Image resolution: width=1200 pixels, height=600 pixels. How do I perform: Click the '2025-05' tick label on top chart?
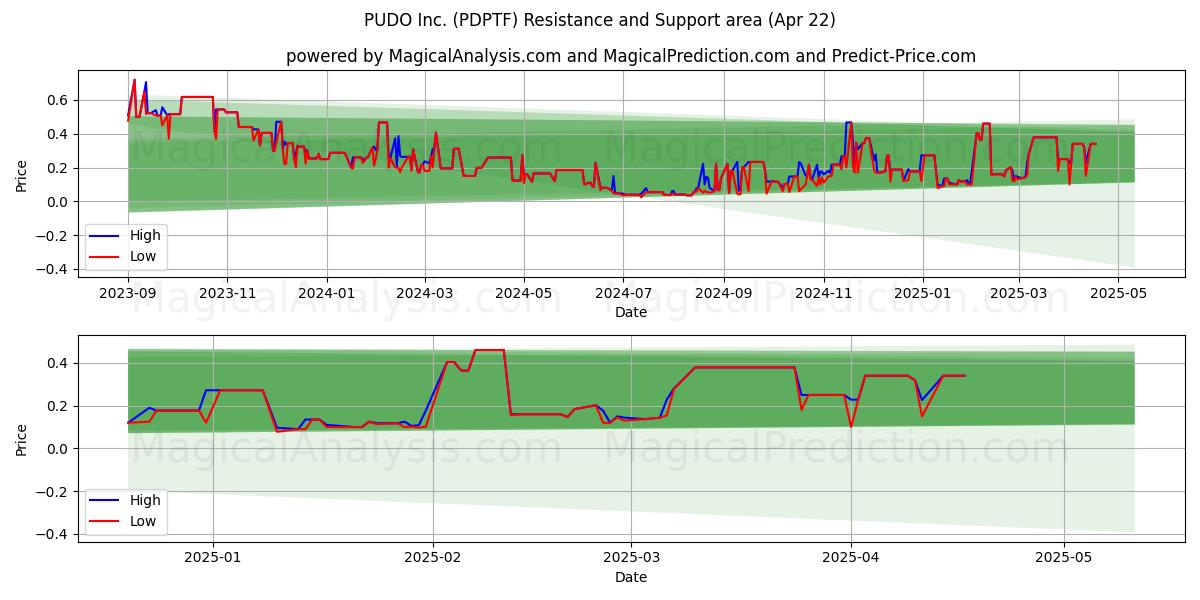1118,293
